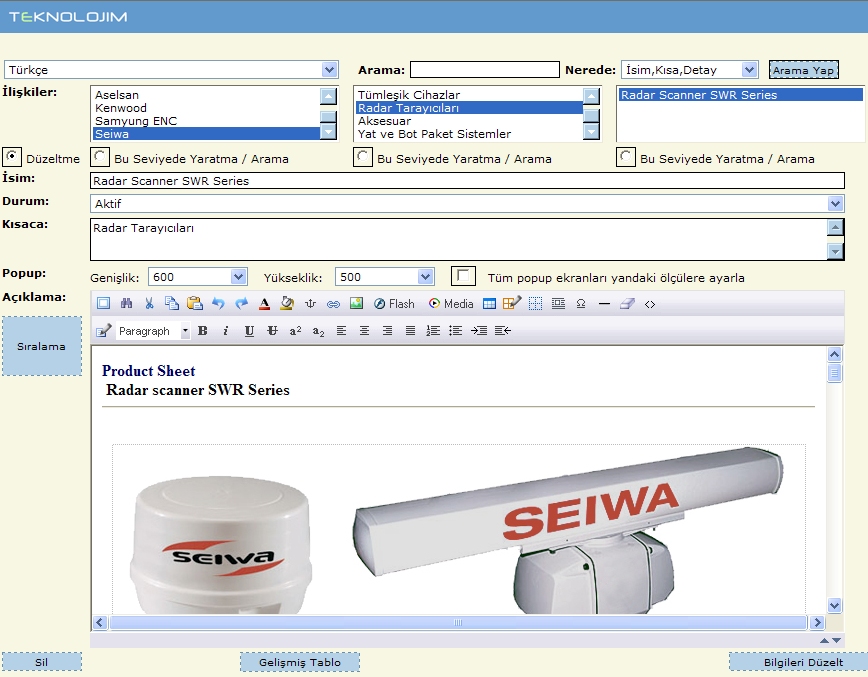Insert a table into the editor
This screenshot has width=868, height=677.
[489, 303]
